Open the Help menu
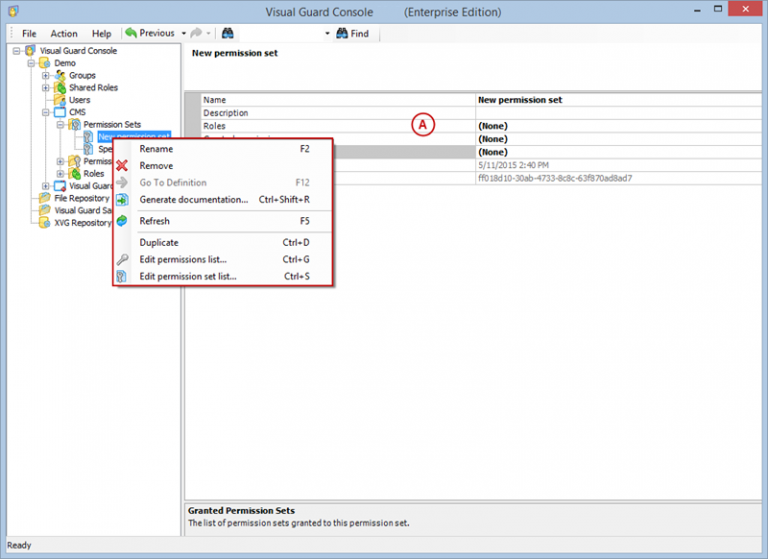This screenshot has height=559, width=768. pos(101,33)
